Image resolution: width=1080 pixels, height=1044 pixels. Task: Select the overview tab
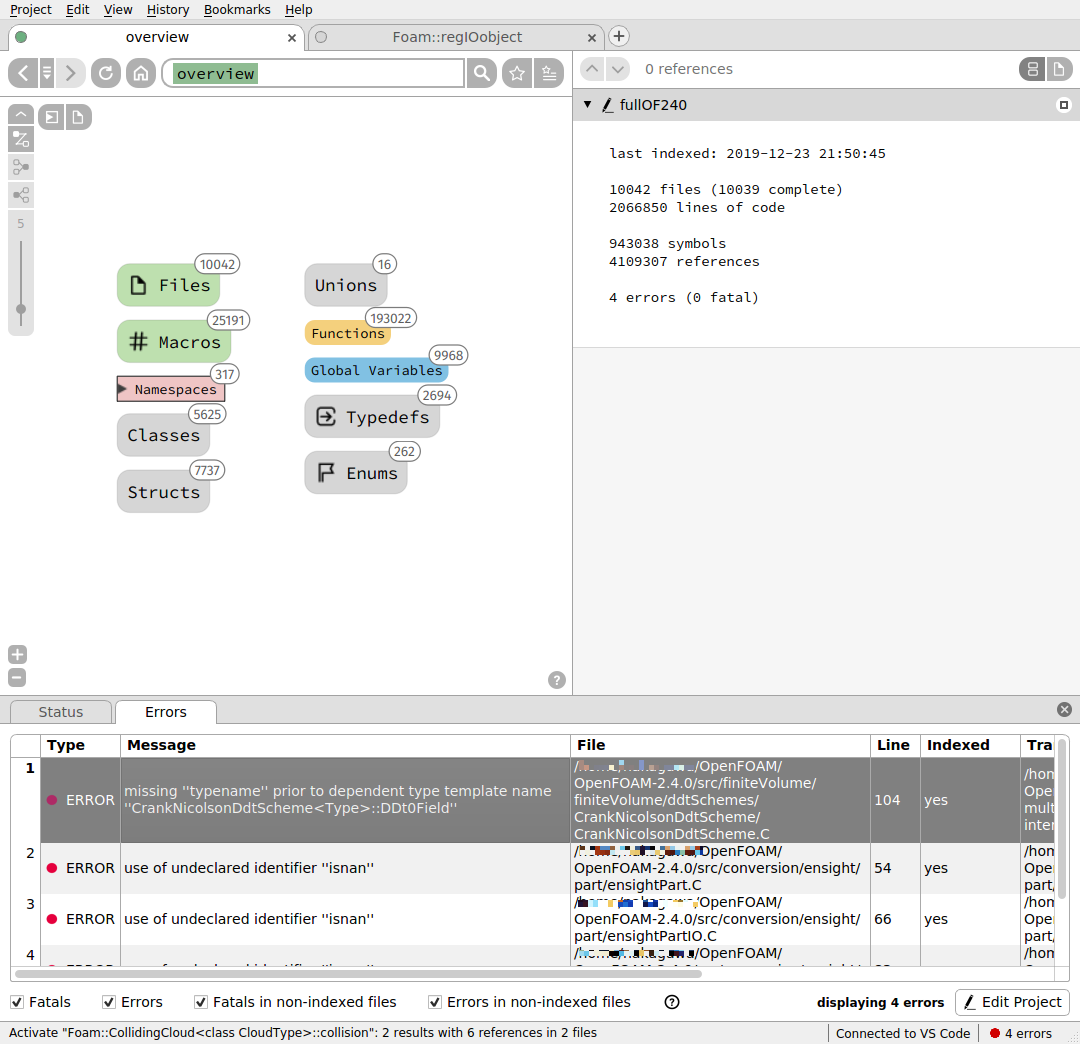click(157, 37)
